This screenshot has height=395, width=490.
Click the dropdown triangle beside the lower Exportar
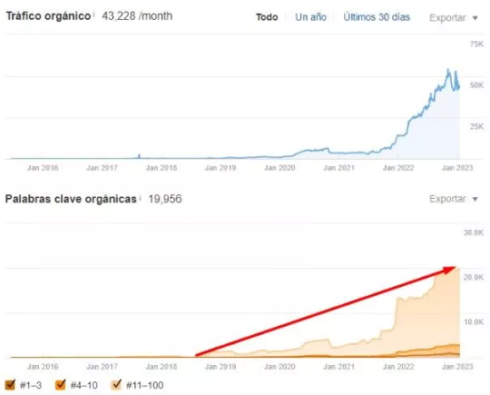(475, 199)
